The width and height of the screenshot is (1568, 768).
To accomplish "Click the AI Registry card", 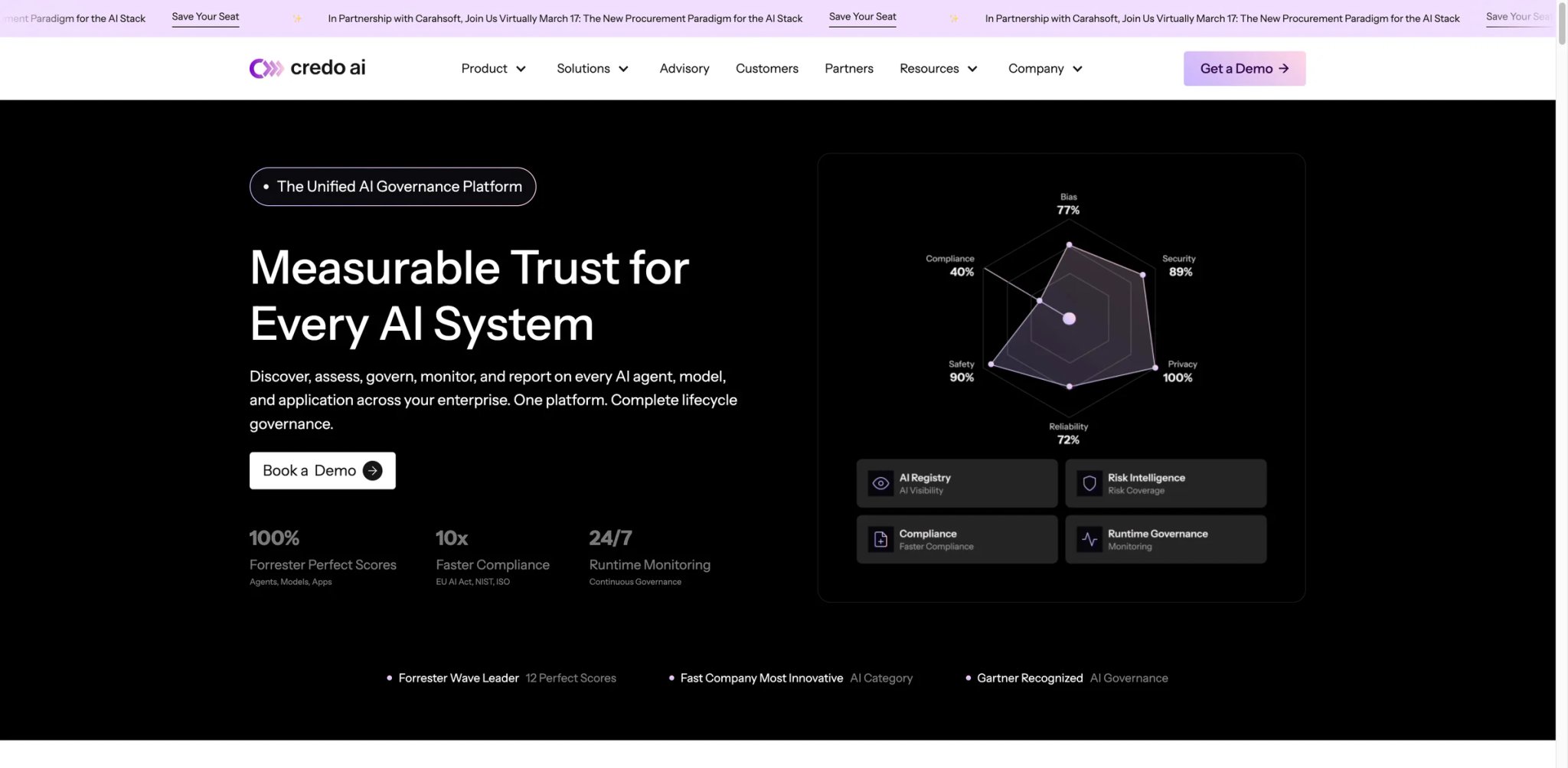I will tap(957, 483).
